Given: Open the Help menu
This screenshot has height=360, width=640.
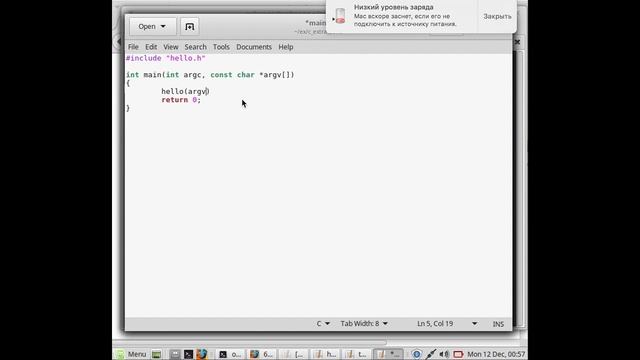Looking at the screenshot, I should (x=286, y=47).
